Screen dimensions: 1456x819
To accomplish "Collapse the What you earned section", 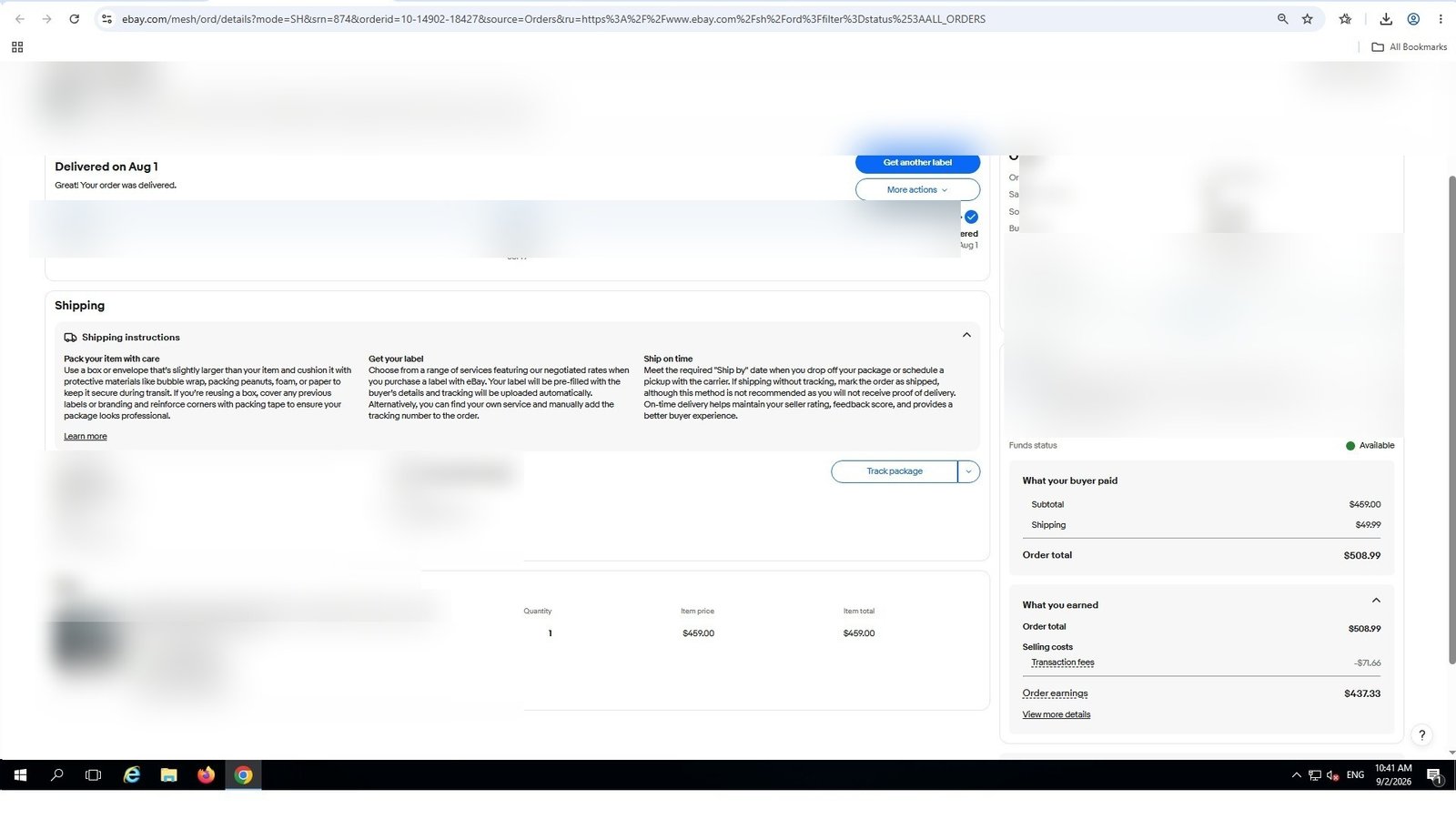I will pyautogui.click(x=1376, y=601).
